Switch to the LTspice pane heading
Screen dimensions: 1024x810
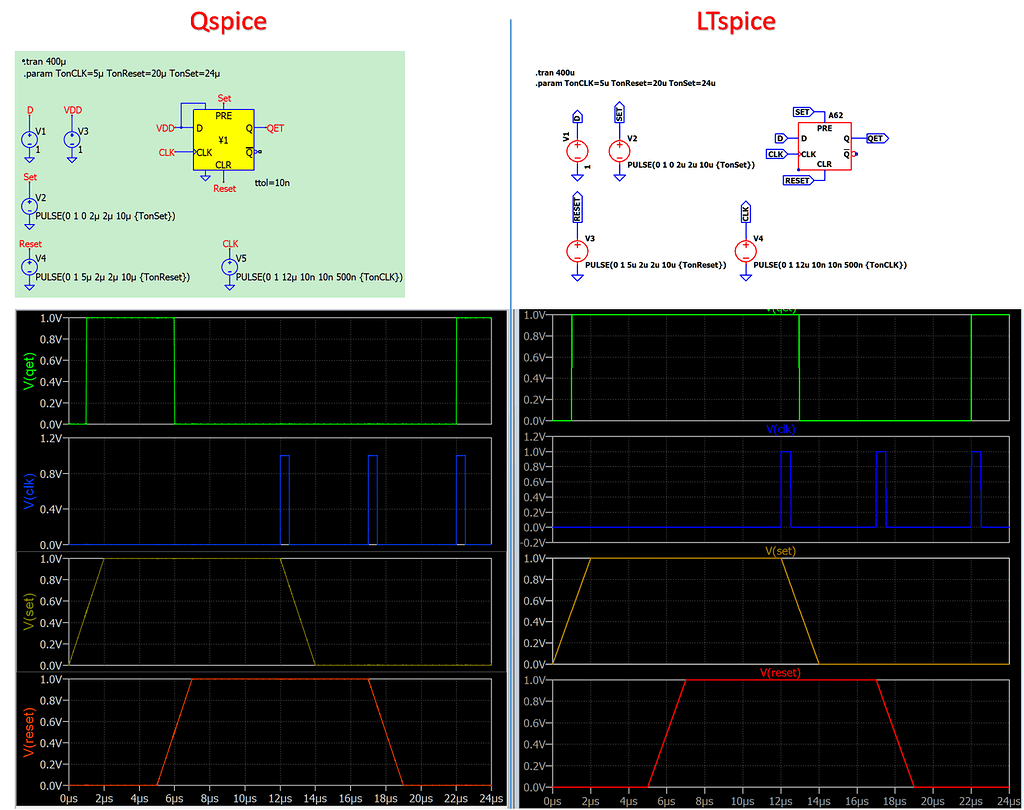(x=736, y=21)
